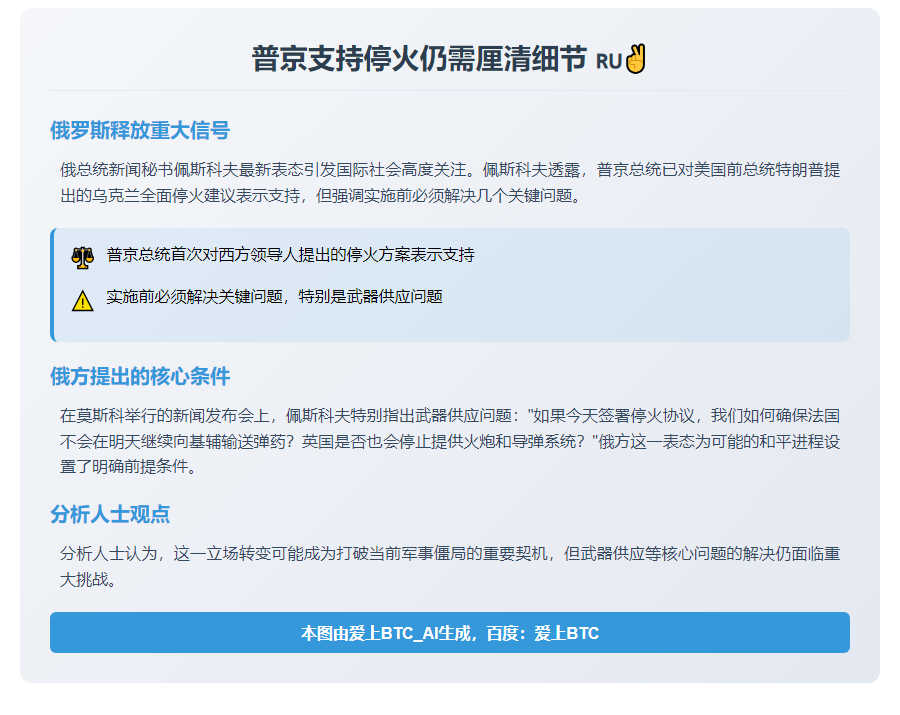Click the victory hand emoji in title
Screen dimensions: 900x715
[636, 59]
